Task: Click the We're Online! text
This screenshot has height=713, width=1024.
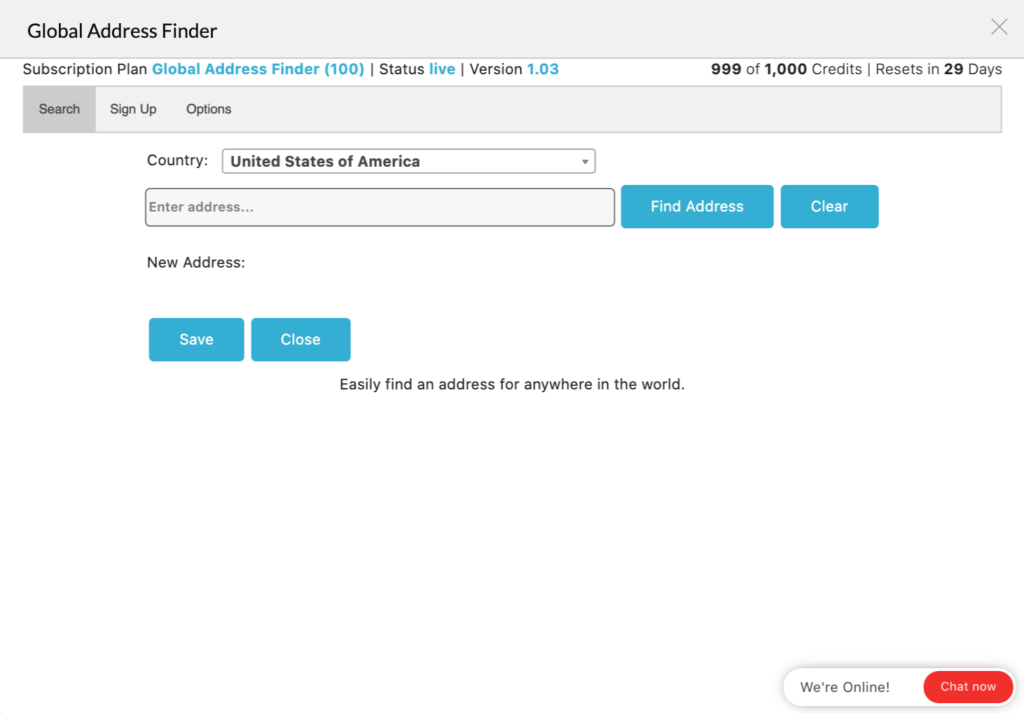Action: coord(844,688)
